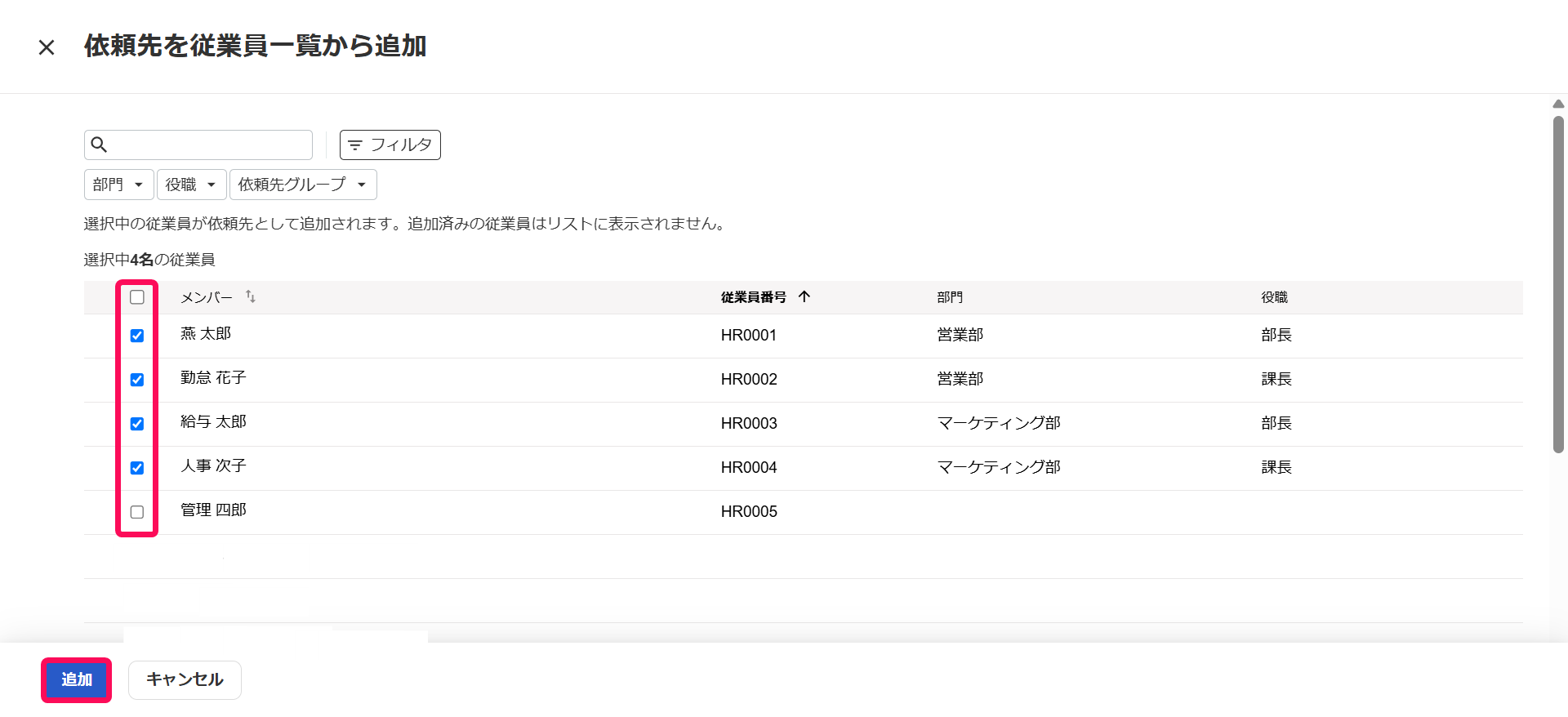Select the name 人事 次子
The width and height of the screenshot is (1568, 717).
pos(213,465)
